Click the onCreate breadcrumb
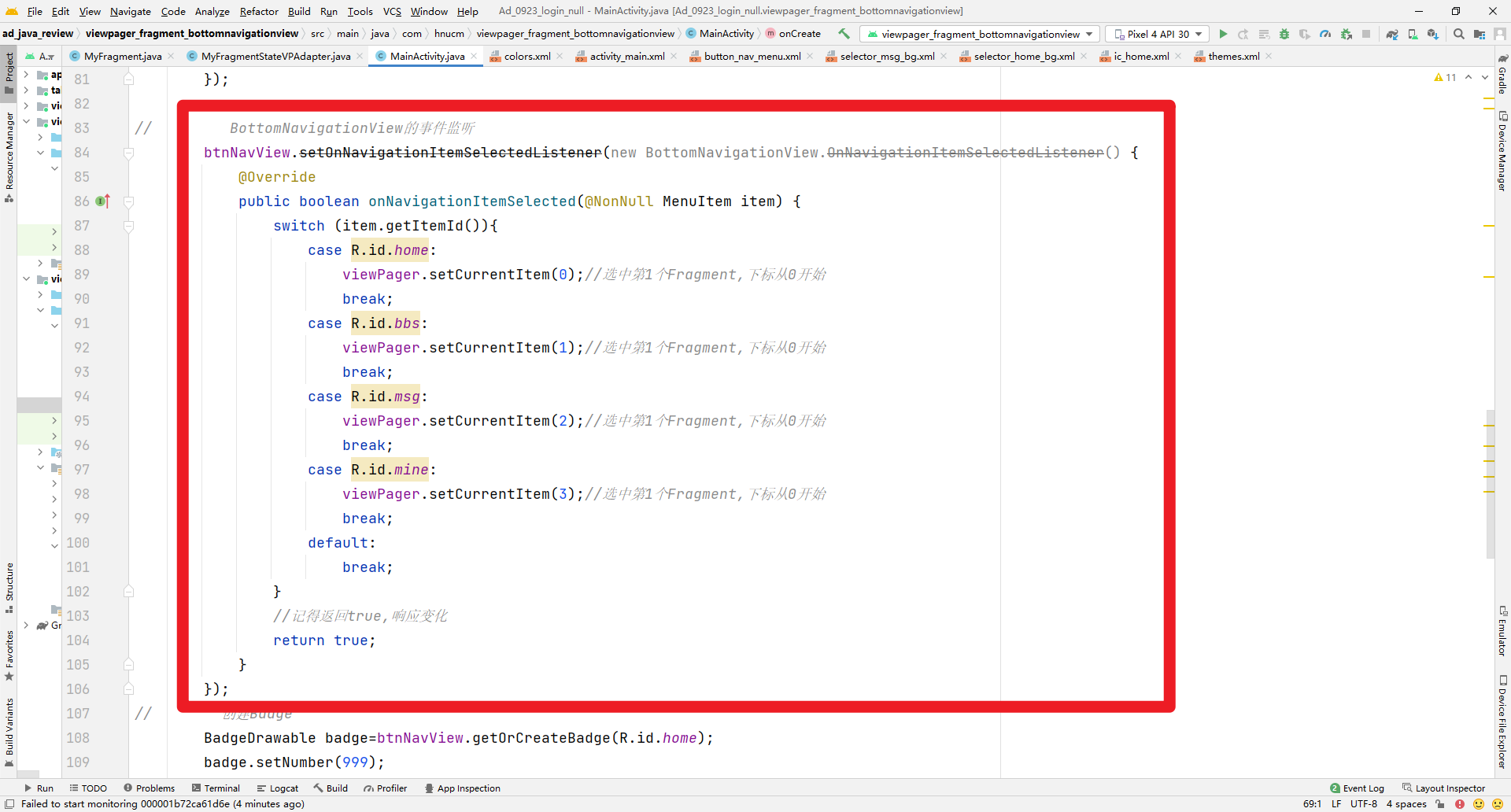Image resolution: width=1511 pixels, height=812 pixels. tap(793, 34)
